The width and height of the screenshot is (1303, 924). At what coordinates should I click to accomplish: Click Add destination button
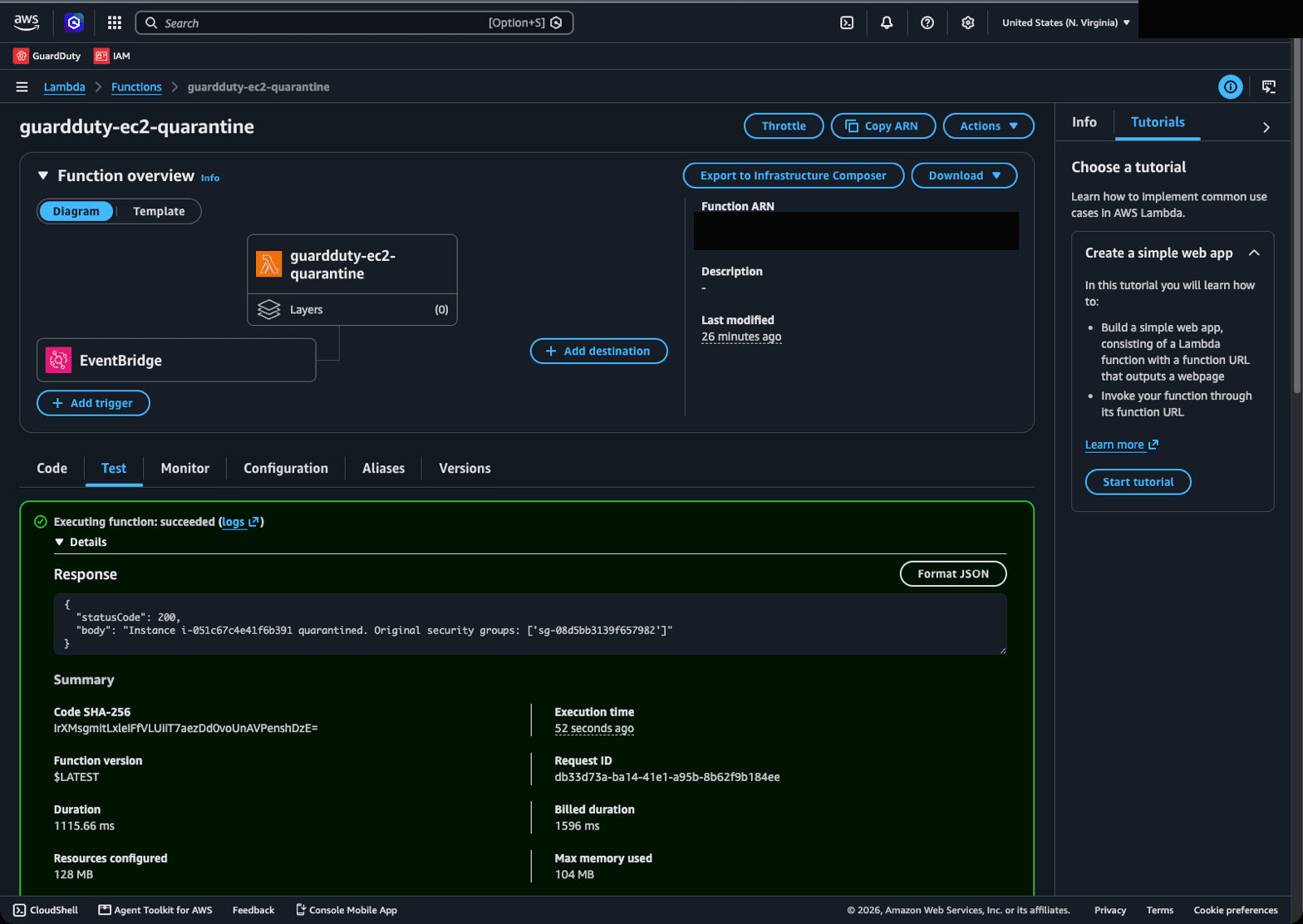(598, 351)
